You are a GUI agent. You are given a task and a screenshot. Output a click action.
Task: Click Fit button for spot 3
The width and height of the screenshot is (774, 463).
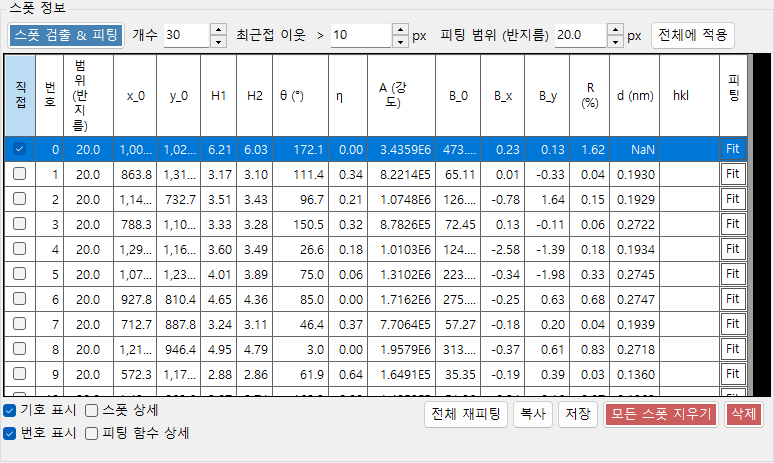[733, 224]
